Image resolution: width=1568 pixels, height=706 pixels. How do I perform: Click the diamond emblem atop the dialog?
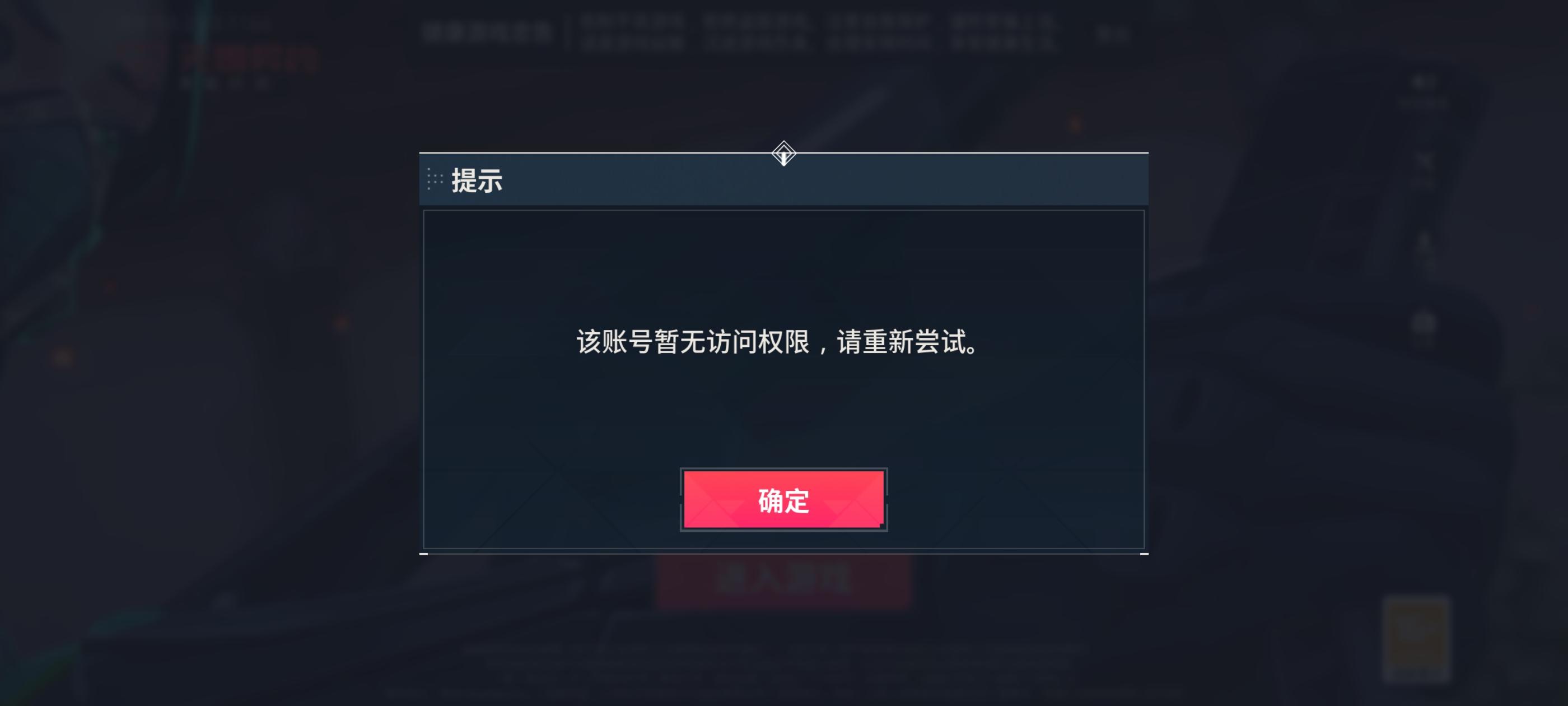pyautogui.click(x=783, y=154)
